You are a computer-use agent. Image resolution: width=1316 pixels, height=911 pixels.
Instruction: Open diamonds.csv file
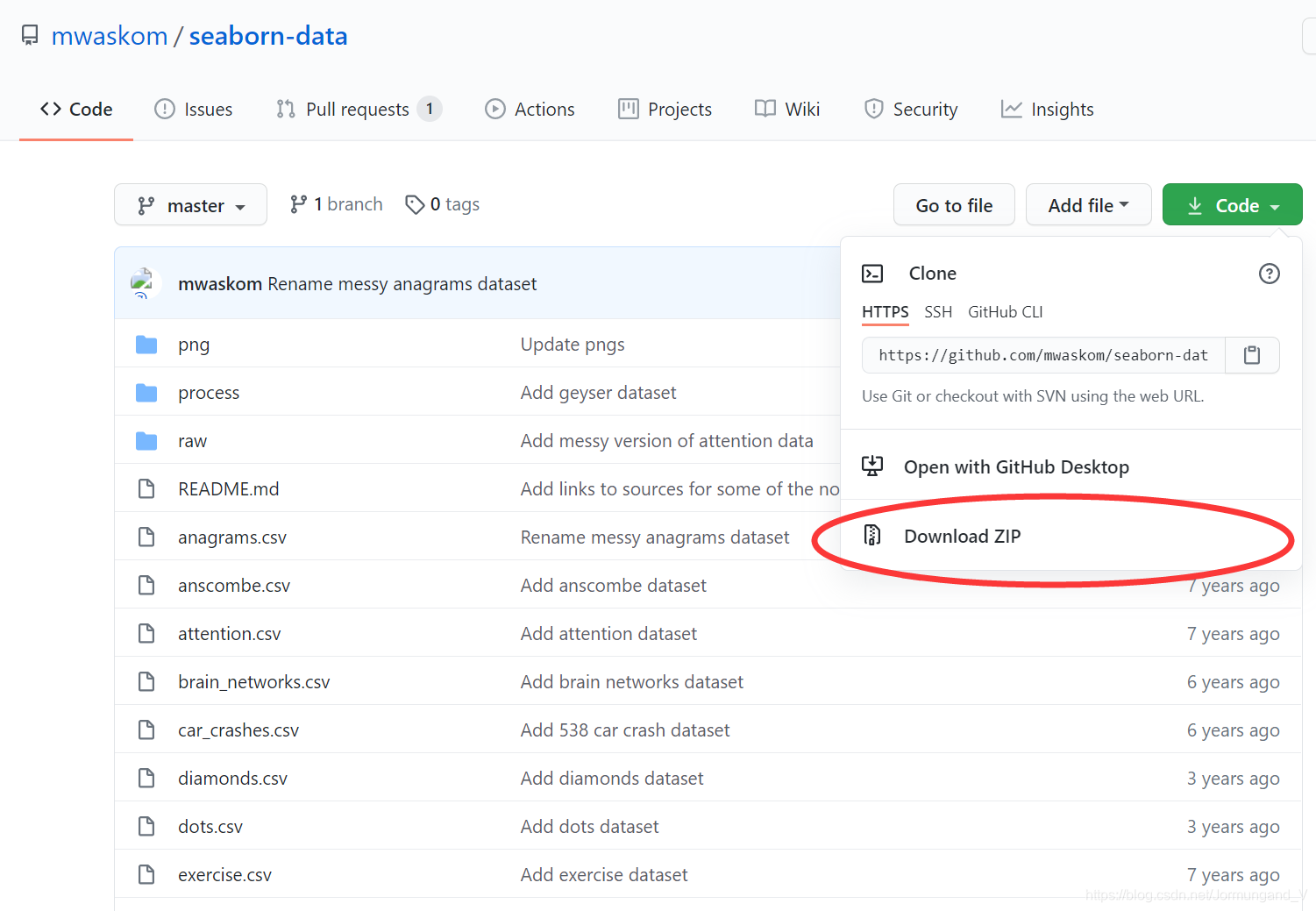pyautogui.click(x=233, y=779)
